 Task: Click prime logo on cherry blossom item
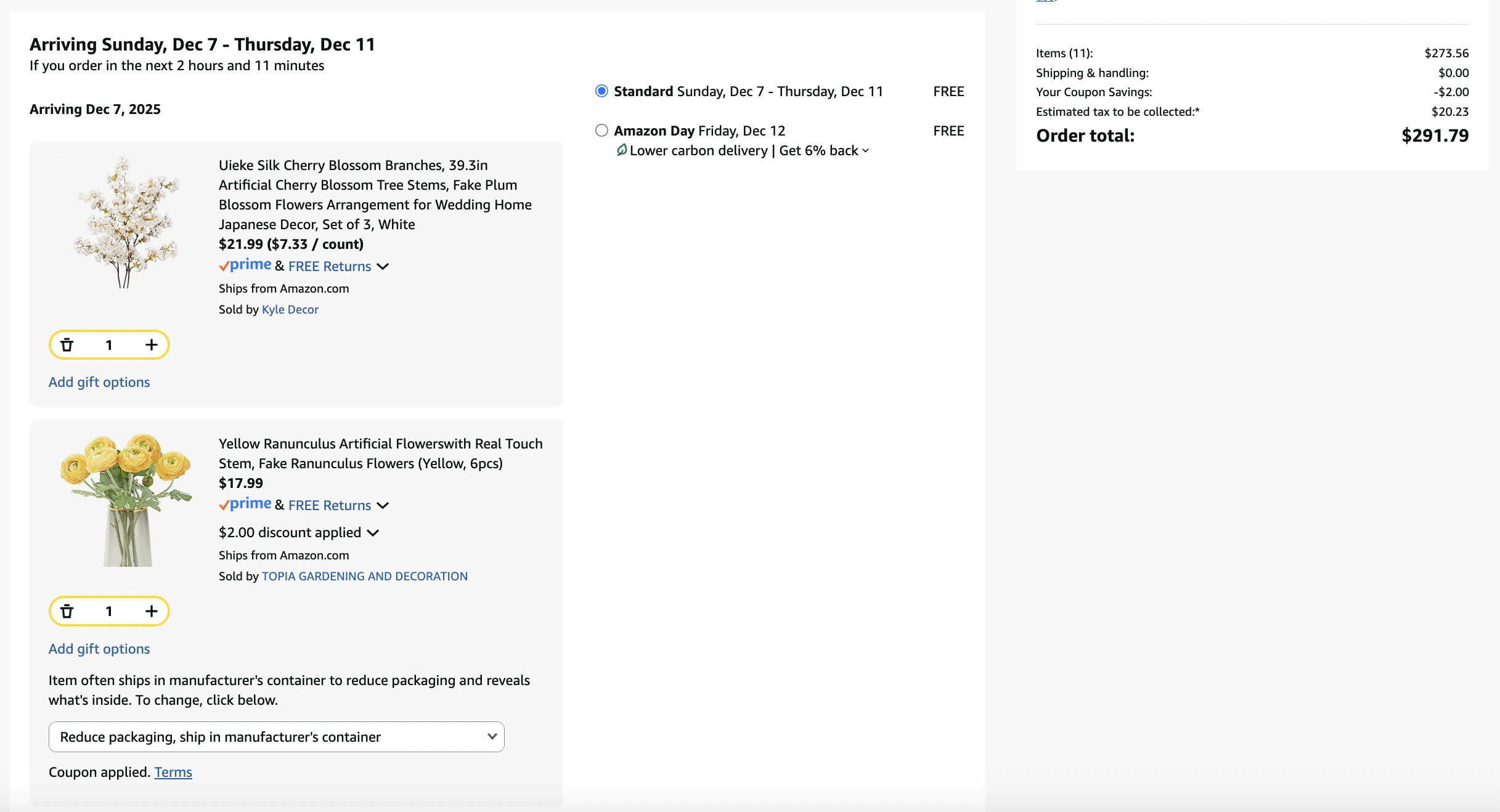pyautogui.click(x=245, y=266)
